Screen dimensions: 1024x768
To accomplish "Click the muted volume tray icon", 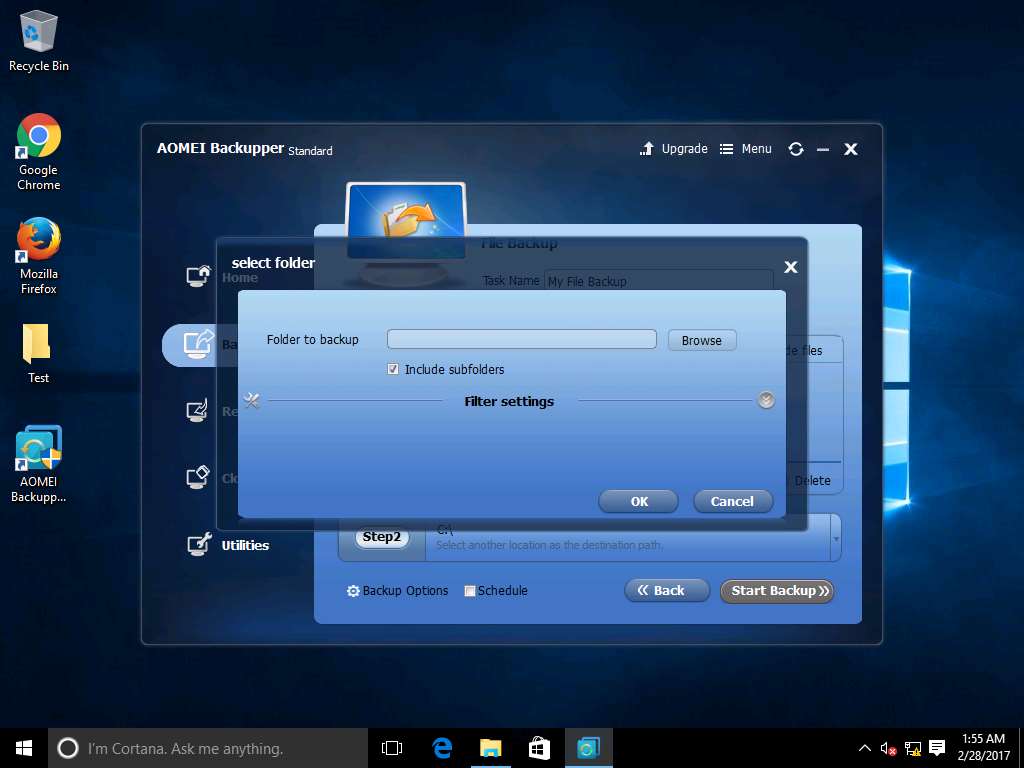I will click(x=888, y=748).
